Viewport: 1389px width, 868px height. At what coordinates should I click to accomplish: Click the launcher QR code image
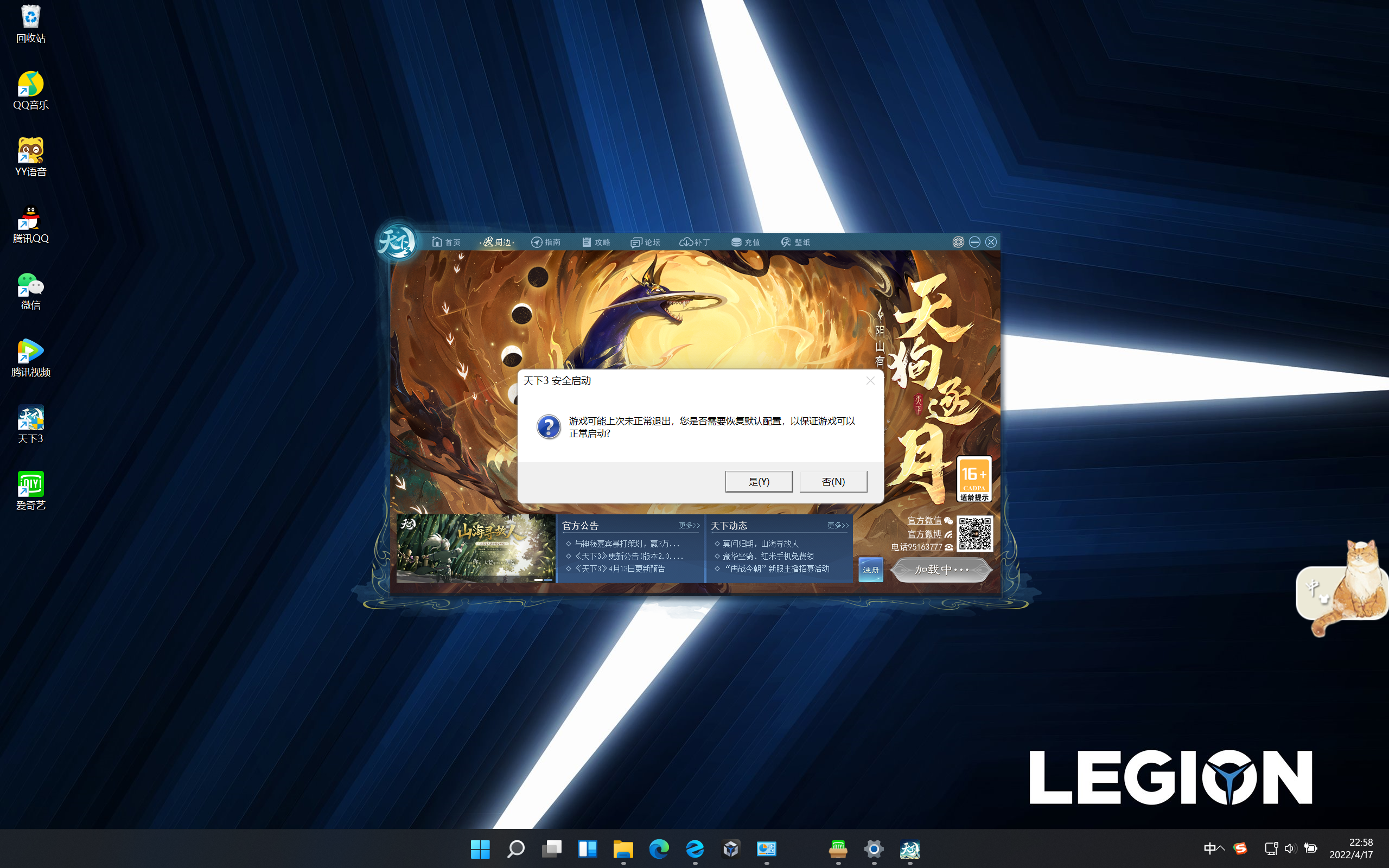click(974, 534)
